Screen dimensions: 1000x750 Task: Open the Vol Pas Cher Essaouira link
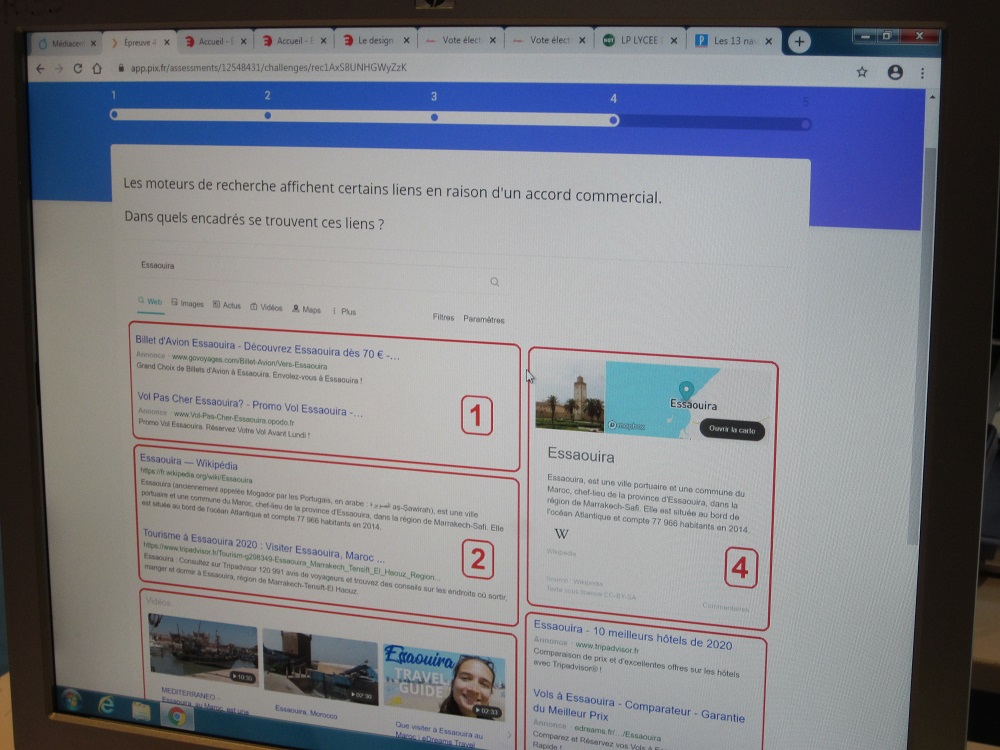[x=250, y=404]
